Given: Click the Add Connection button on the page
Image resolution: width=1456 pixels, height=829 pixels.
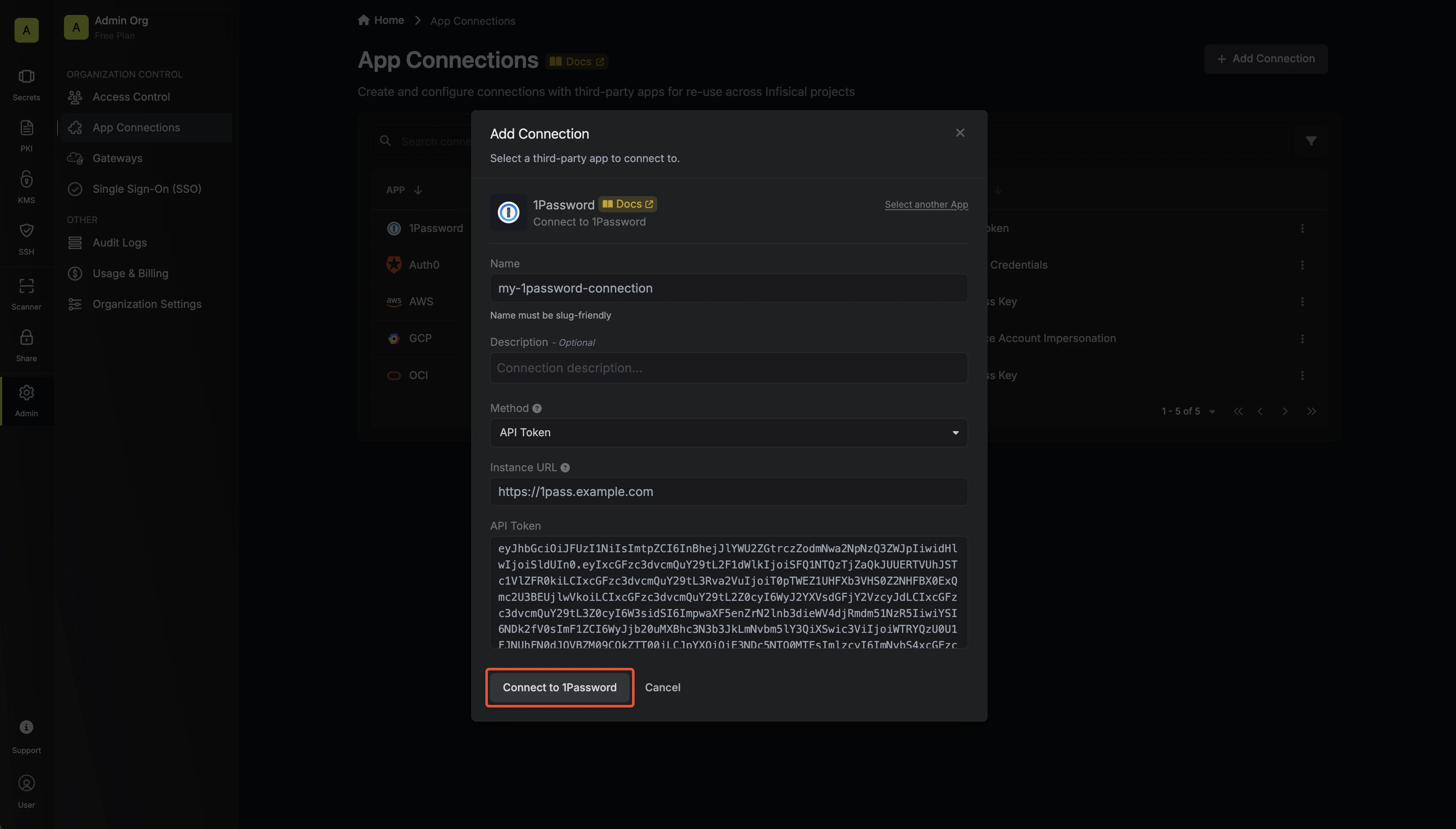Looking at the screenshot, I should click(1265, 59).
